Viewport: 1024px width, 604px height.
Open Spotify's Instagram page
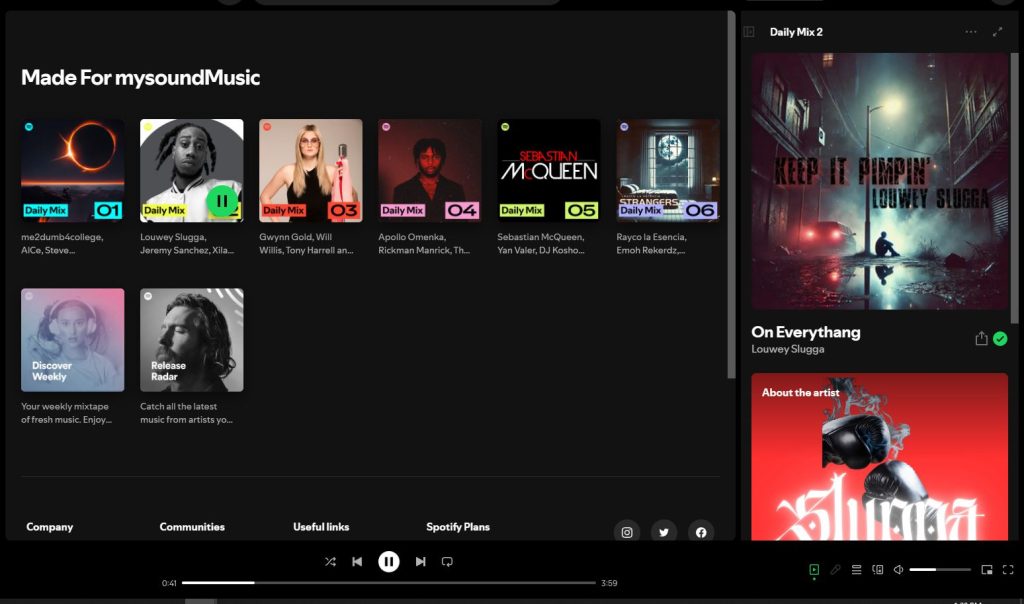(627, 532)
